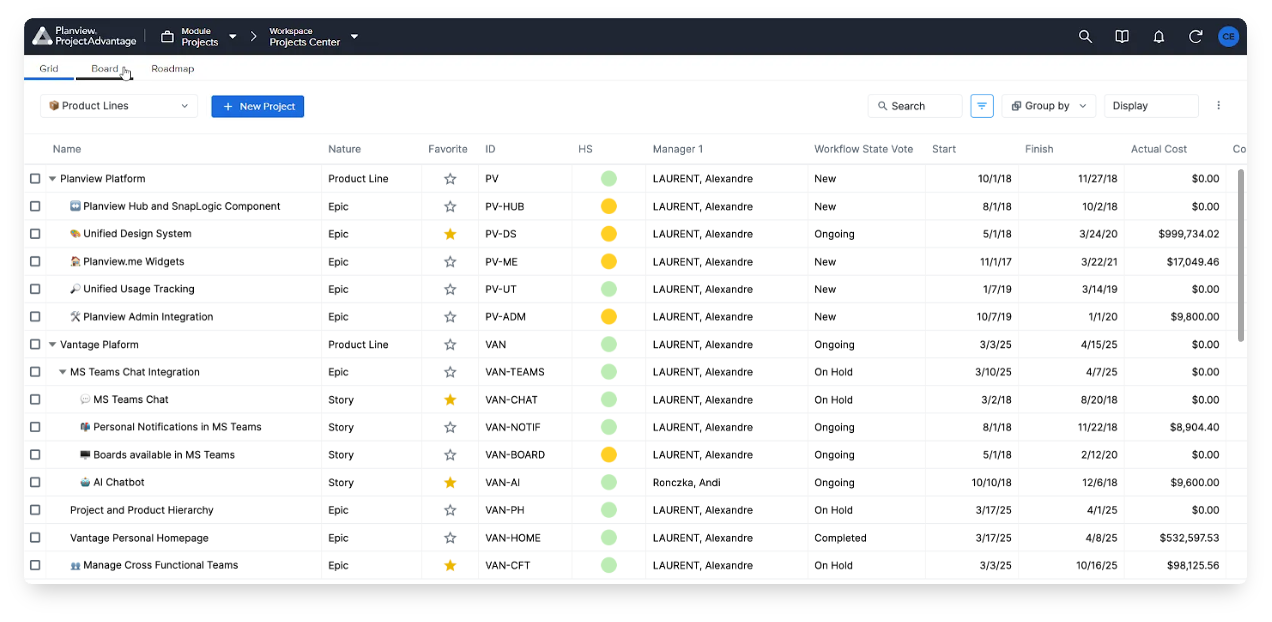Check the Planview.me Widgets checkbox
The width and height of the screenshot is (1272, 622).
[x=35, y=262]
